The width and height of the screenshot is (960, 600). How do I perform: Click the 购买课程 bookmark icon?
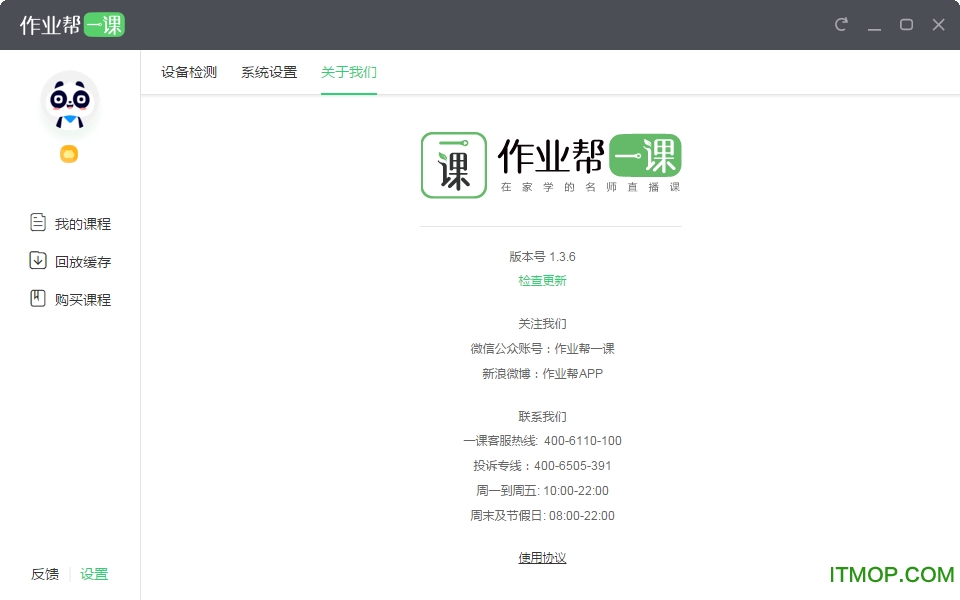click(x=37, y=298)
